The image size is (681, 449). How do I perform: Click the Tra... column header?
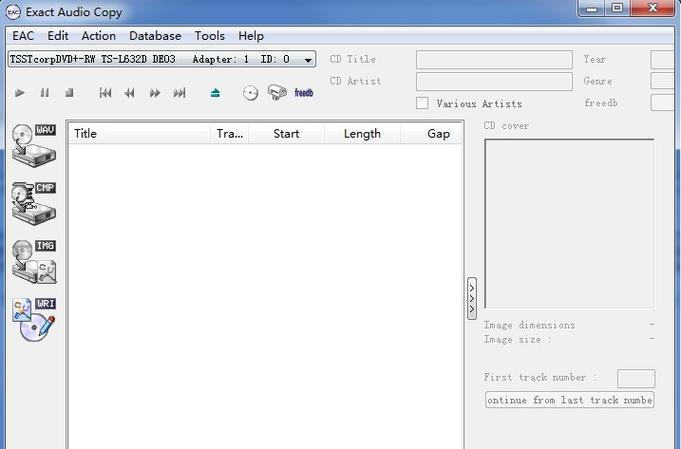230,134
